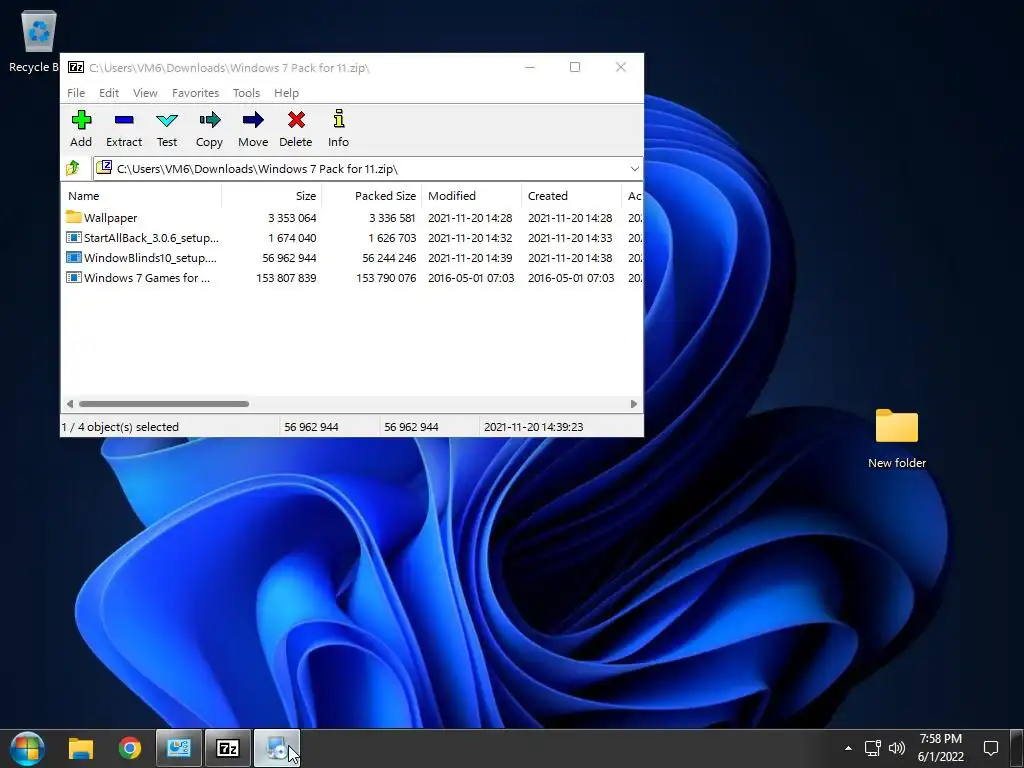Screen dimensions: 1024x768
Task: Sort by the Name column header
Action: (x=141, y=196)
